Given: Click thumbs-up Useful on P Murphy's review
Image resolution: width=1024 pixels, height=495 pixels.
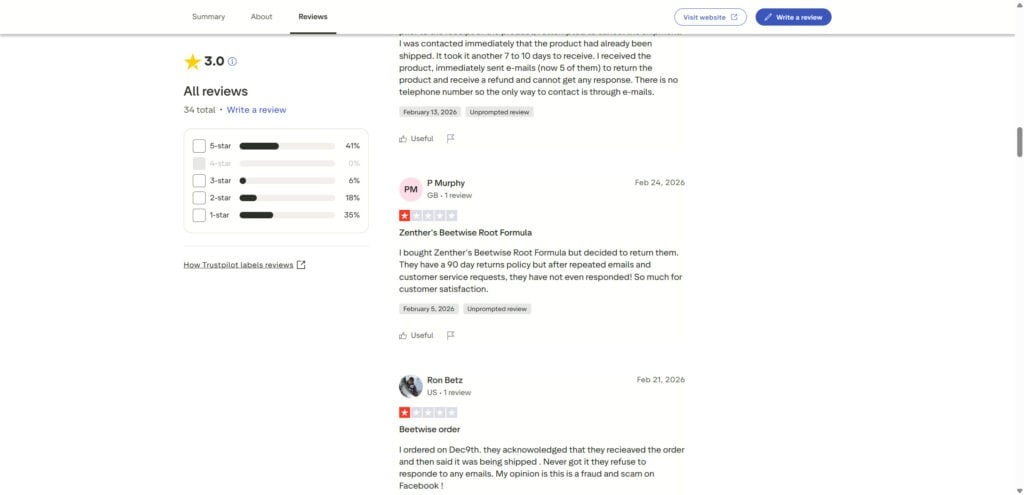Looking at the screenshot, I should click(x=416, y=335).
